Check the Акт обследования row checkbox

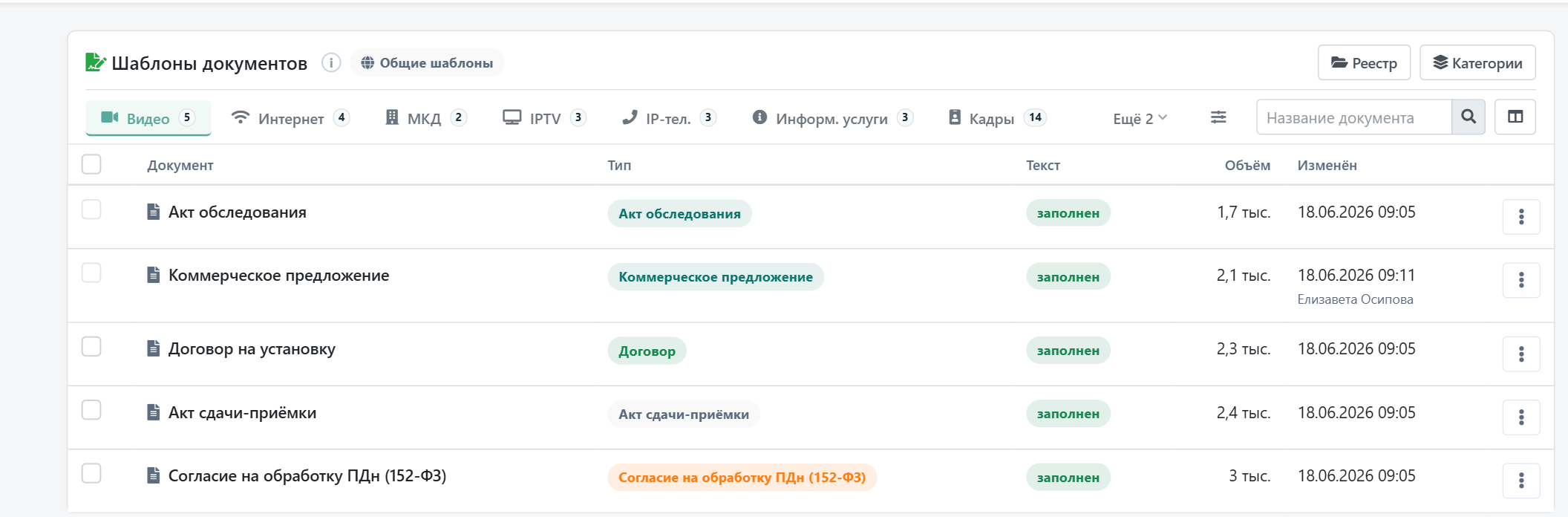91,209
